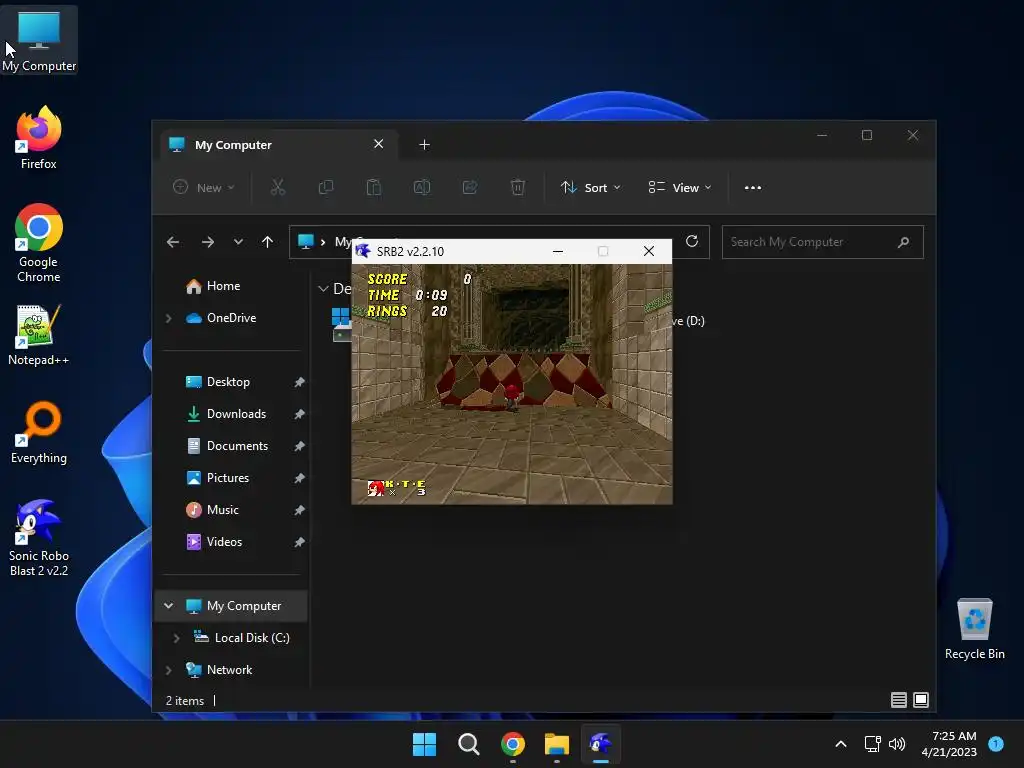Screen dimensions: 1024x768
Task: Click inside the SRB2 game view
Action: [512, 384]
